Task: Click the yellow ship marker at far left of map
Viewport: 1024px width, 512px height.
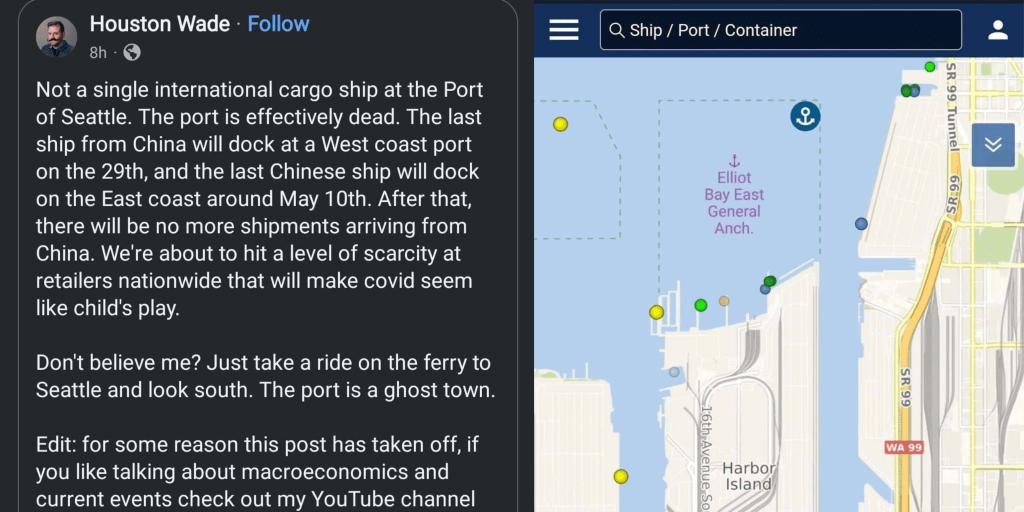Action: click(560, 124)
